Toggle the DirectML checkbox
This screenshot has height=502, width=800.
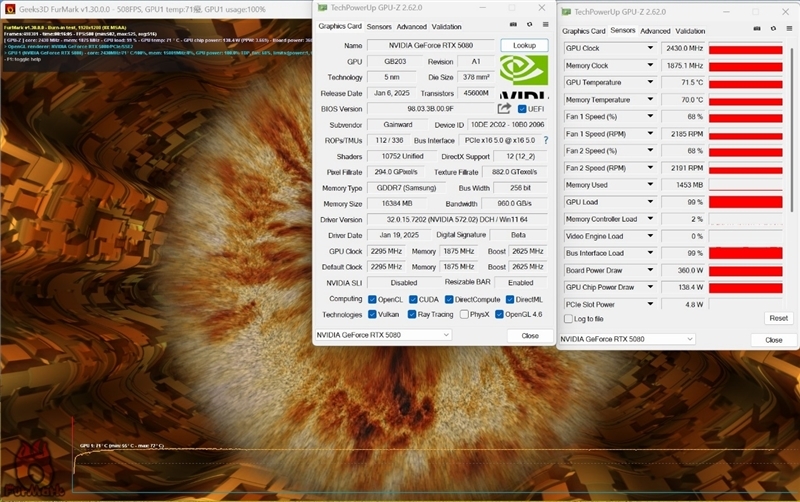pyautogui.click(x=510, y=299)
